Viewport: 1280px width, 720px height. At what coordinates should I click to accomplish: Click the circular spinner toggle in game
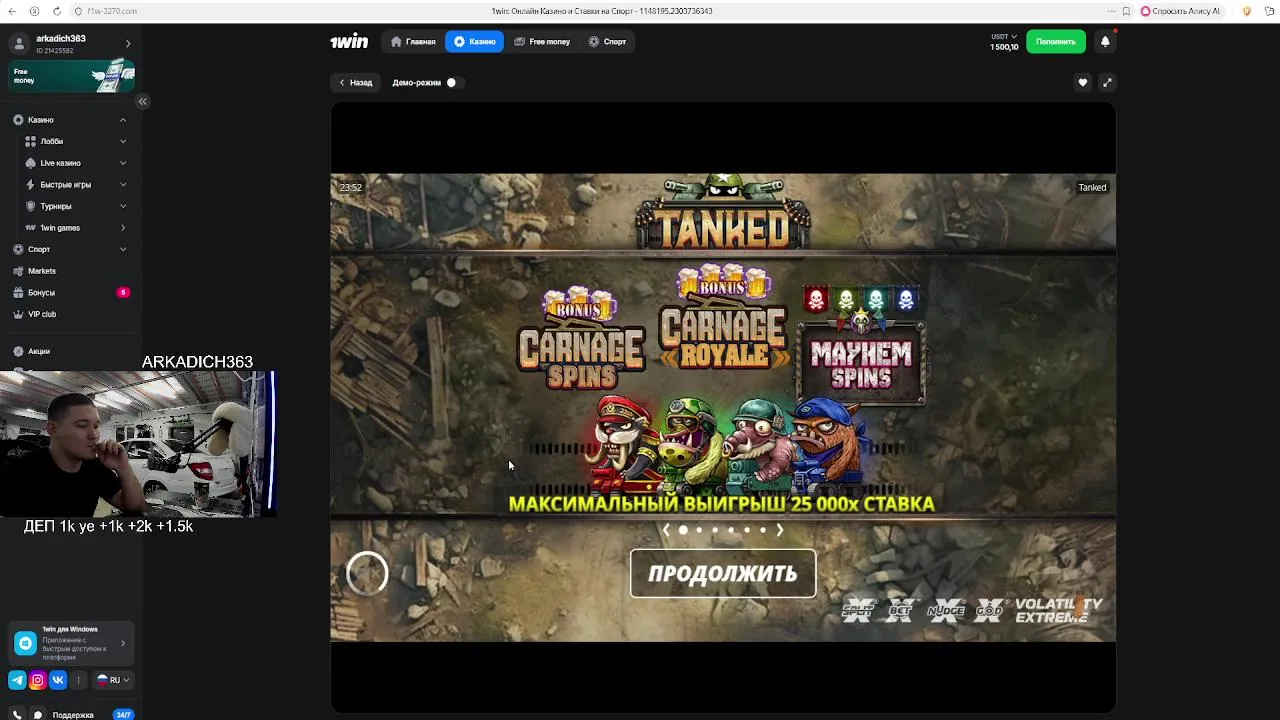[x=367, y=573]
